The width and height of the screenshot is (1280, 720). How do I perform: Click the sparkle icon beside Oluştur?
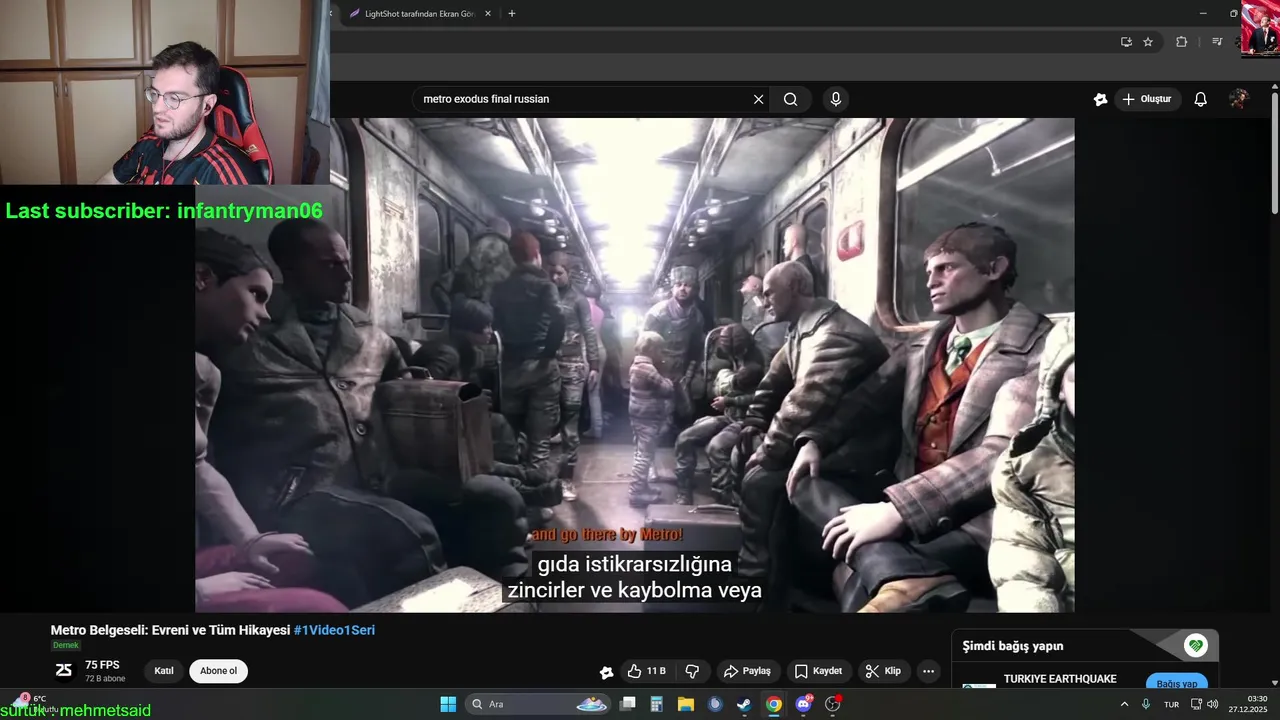click(x=1100, y=99)
